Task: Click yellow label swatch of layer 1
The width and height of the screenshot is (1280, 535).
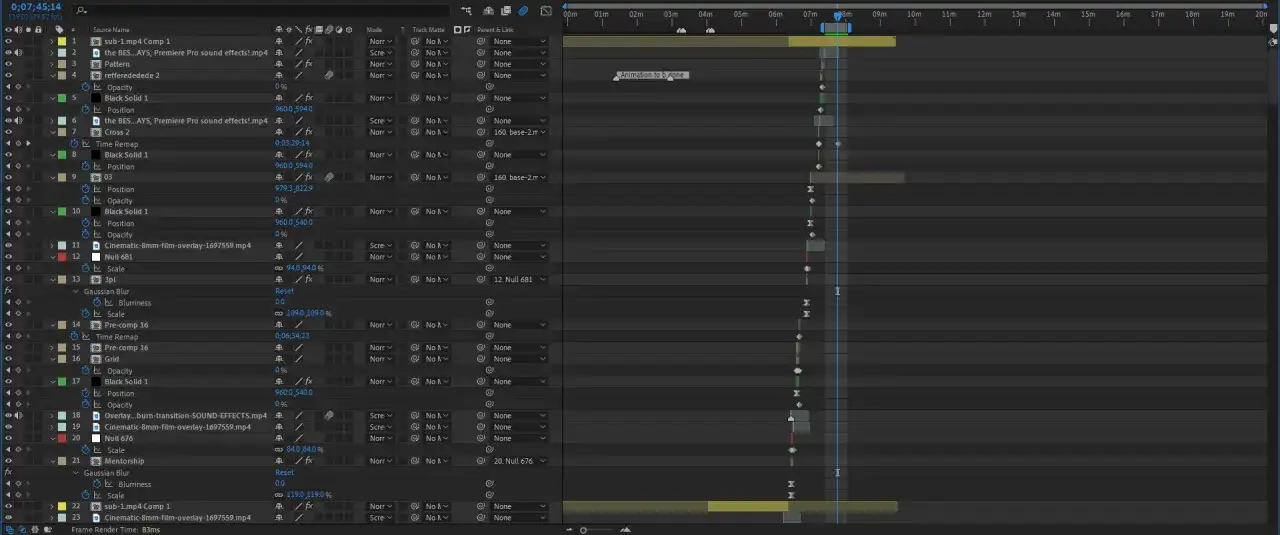Action: coord(61,41)
